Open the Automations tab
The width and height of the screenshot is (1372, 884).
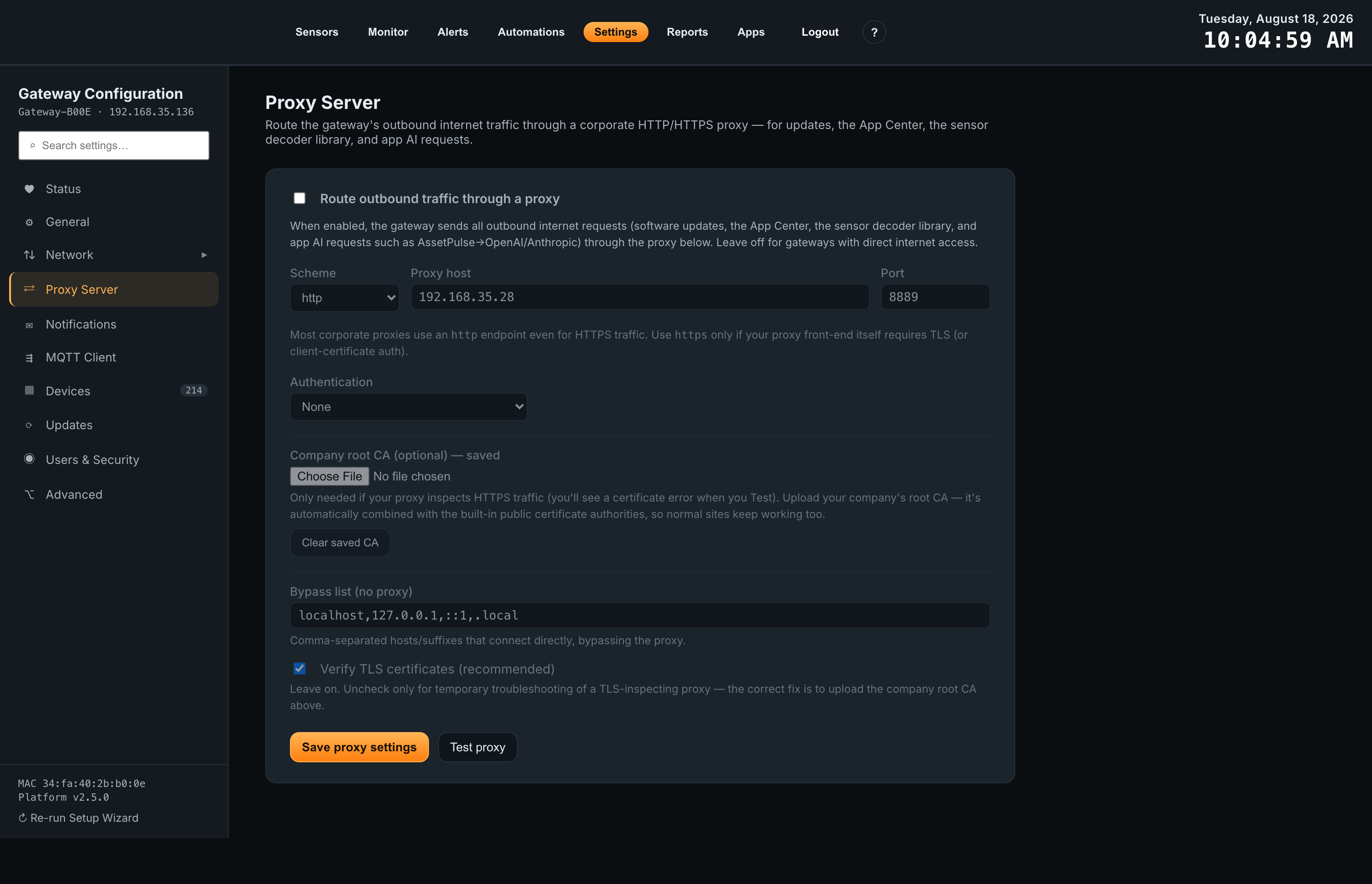click(531, 32)
